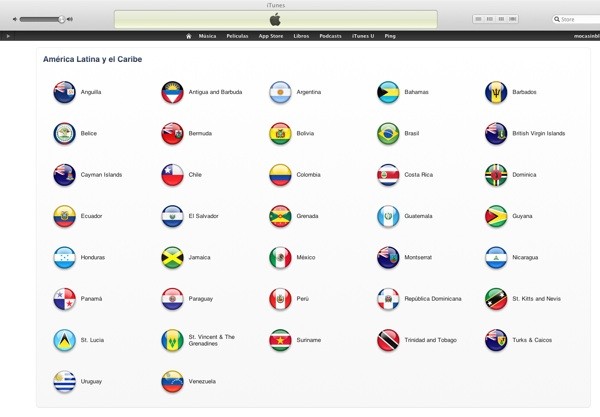This screenshot has width=600, height=417.
Task: Choose the Bermuda flag icon
Action: click(172, 134)
